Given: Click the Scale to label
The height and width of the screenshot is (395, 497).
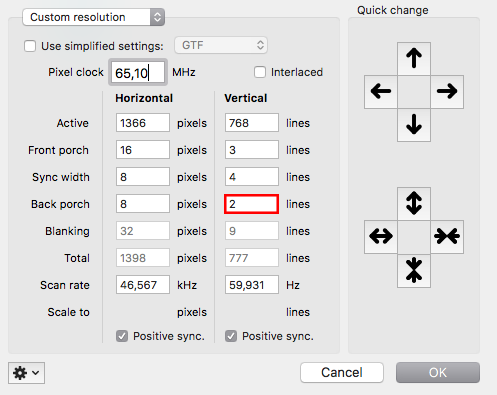Looking at the screenshot, I should tap(68, 312).
